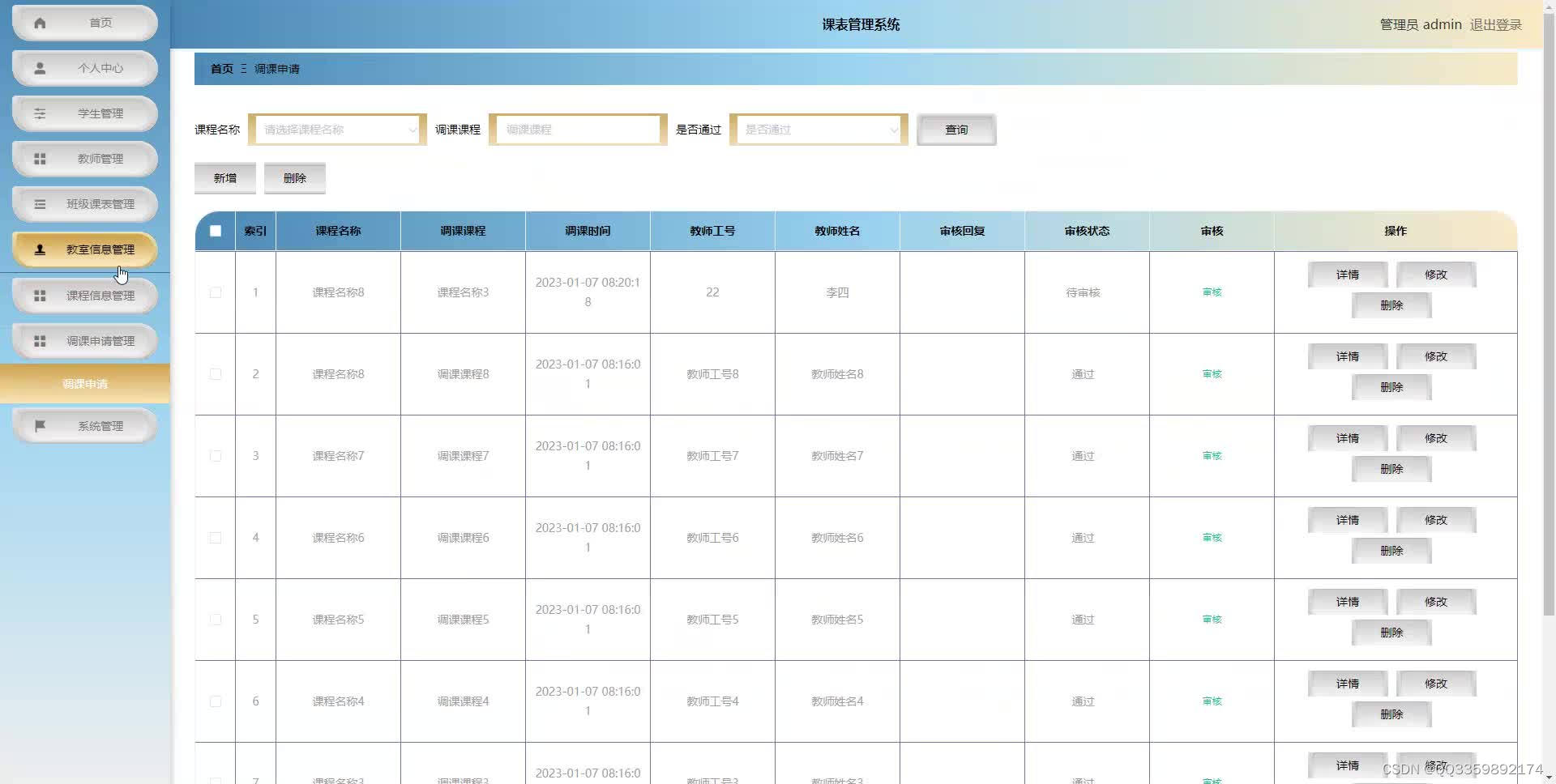Viewport: 1556px width, 784px height.
Task: Check the checkbox for row 5
Action: point(216,620)
